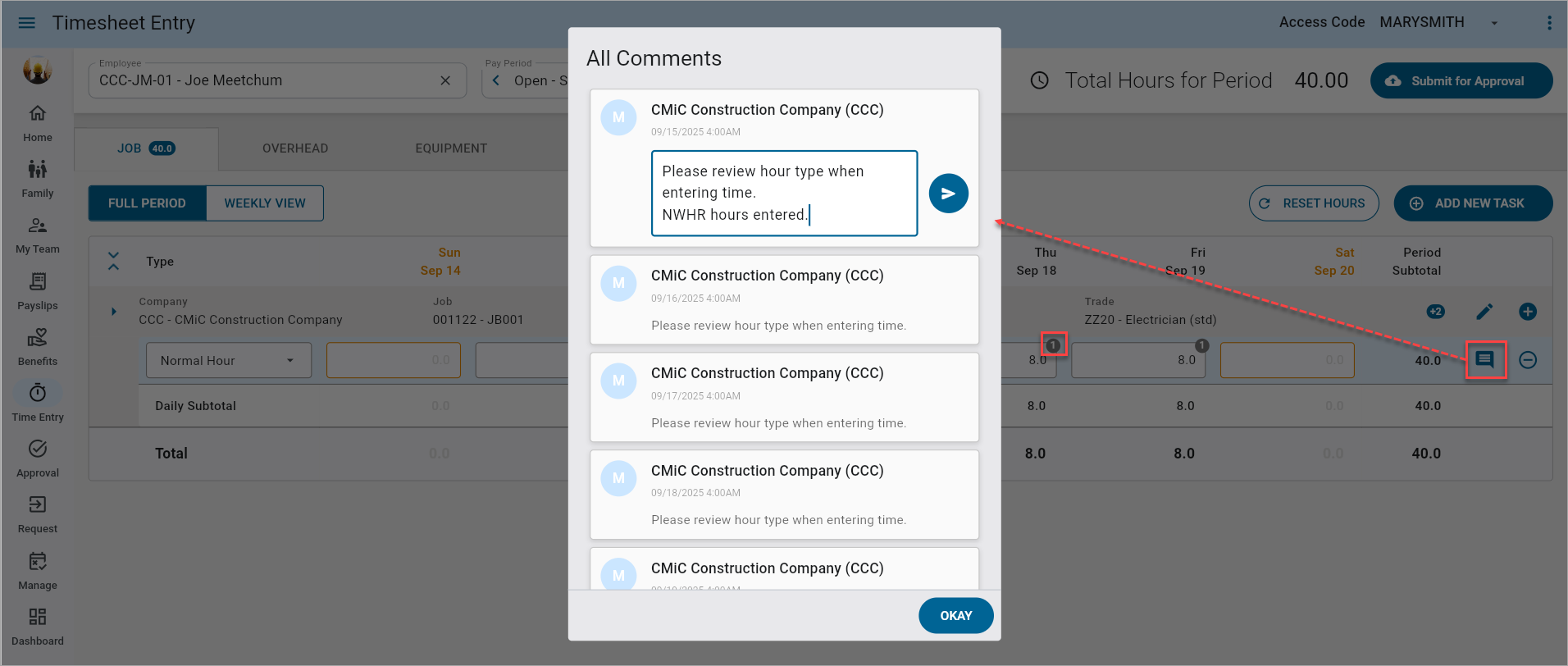Image resolution: width=1568 pixels, height=666 pixels.
Task: Clear the Employee field with X
Action: tap(445, 80)
